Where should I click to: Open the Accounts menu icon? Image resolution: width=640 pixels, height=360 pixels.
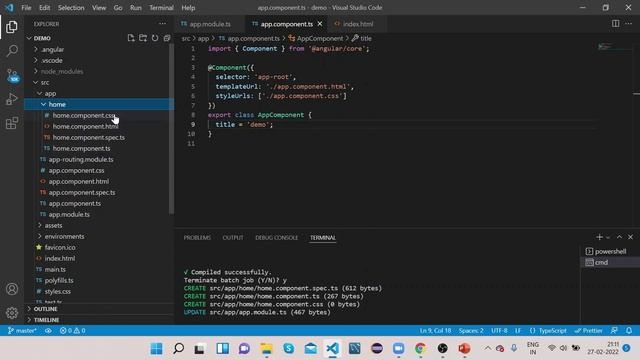[x=12, y=289]
